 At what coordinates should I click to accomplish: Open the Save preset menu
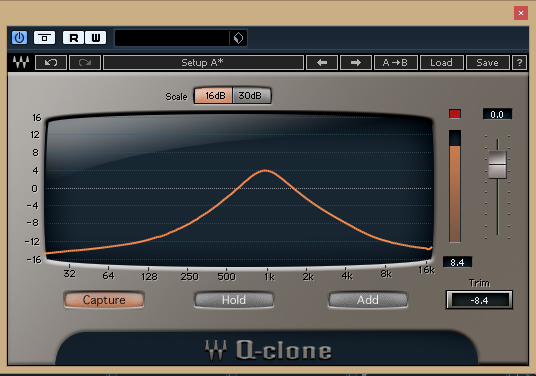point(488,63)
